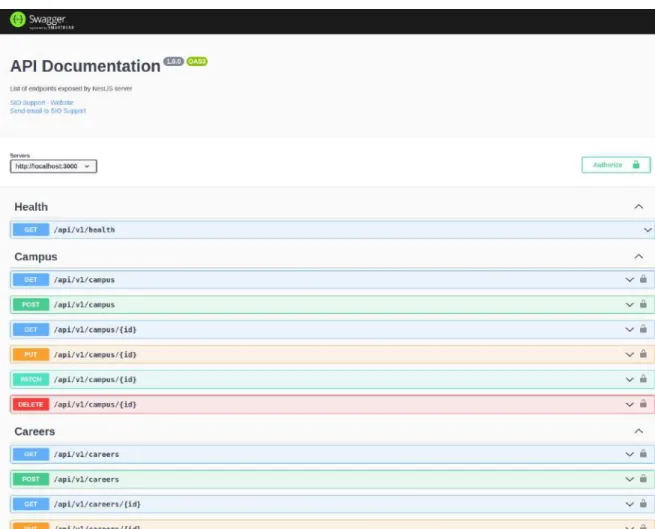The width and height of the screenshot is (655, 529).
Task: Click POST badge for /api/v1/careers
Action: [x=31, y=479]
